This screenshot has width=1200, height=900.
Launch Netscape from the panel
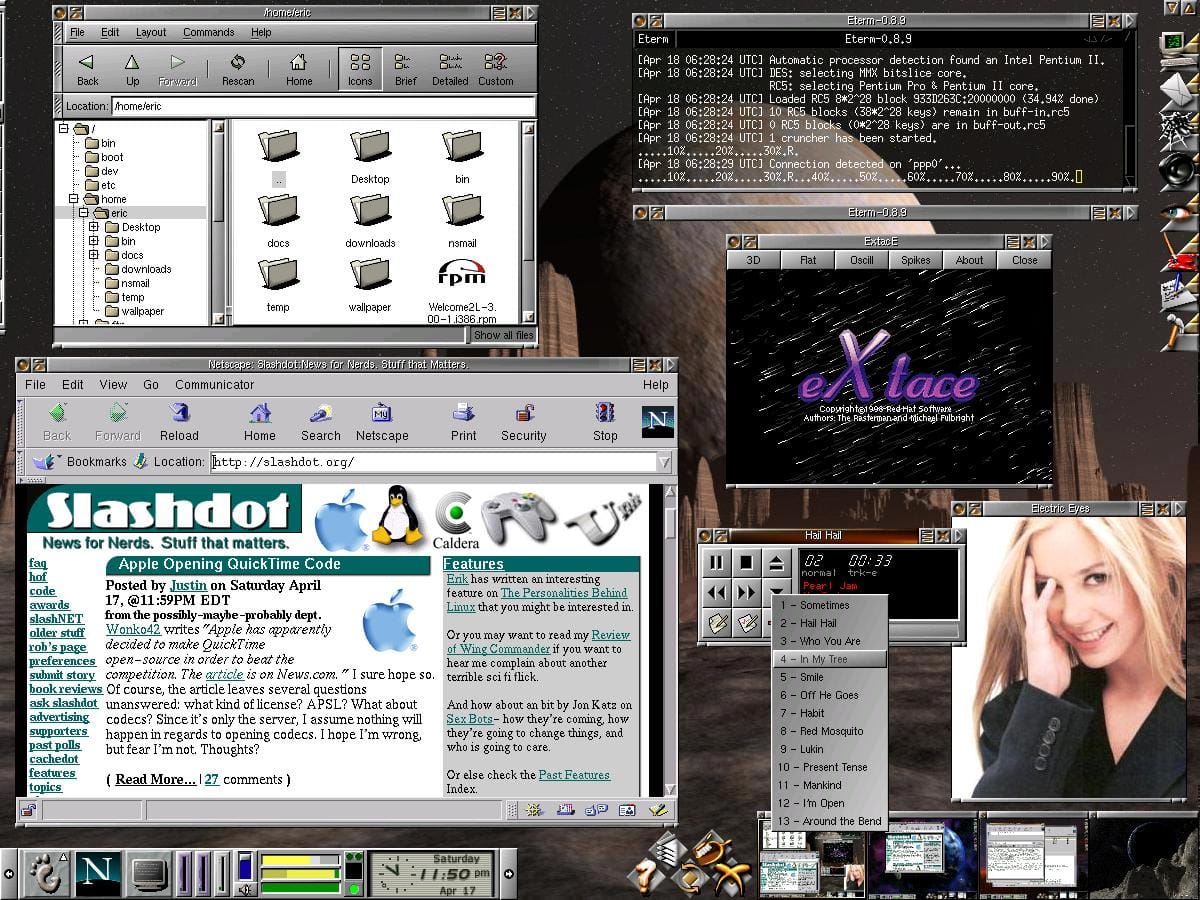[x=97, y=872]
